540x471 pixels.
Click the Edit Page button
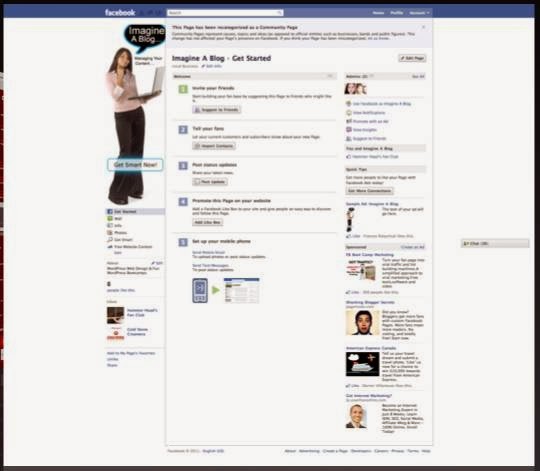[x=412, y=58]
